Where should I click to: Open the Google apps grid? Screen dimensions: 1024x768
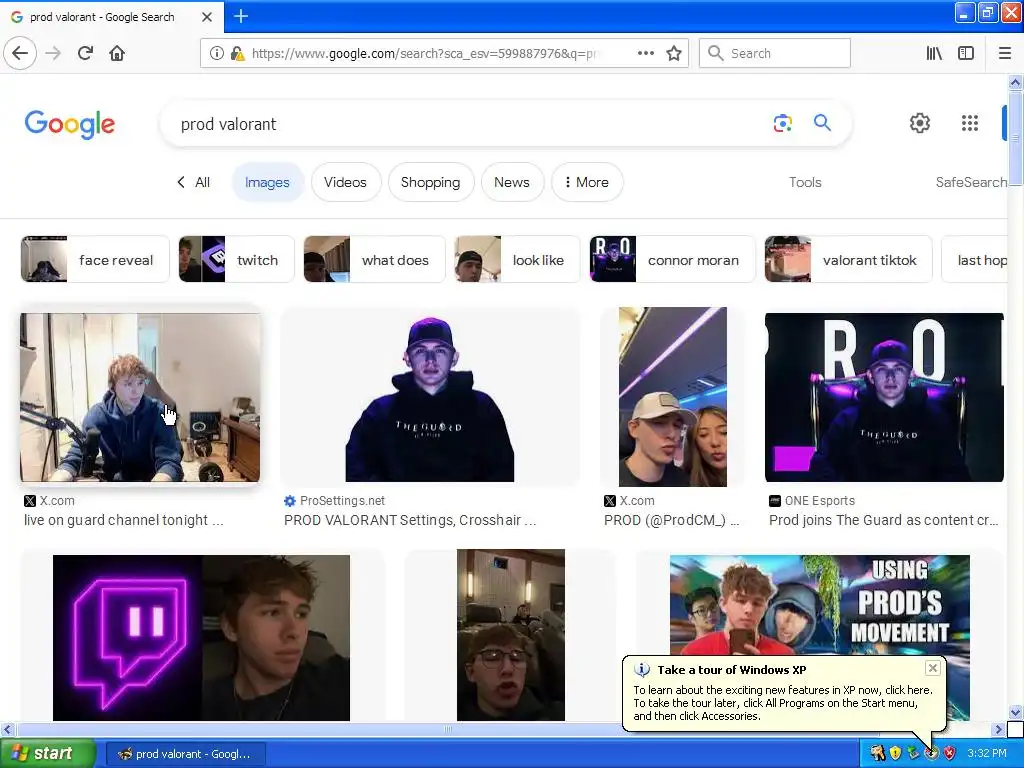pos(970,123)
